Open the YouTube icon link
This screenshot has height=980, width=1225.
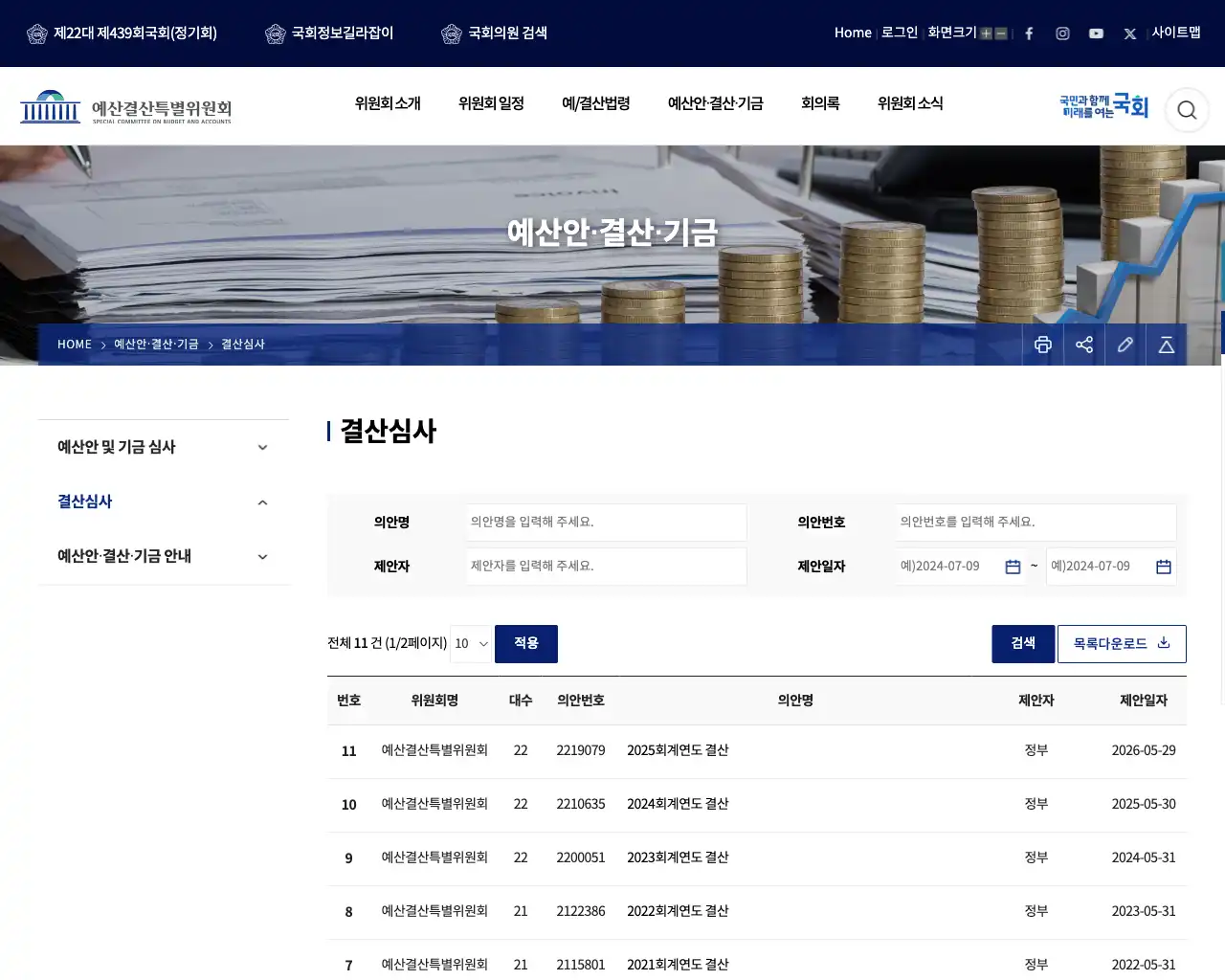pyautogui.click(x=1096, y=33)
